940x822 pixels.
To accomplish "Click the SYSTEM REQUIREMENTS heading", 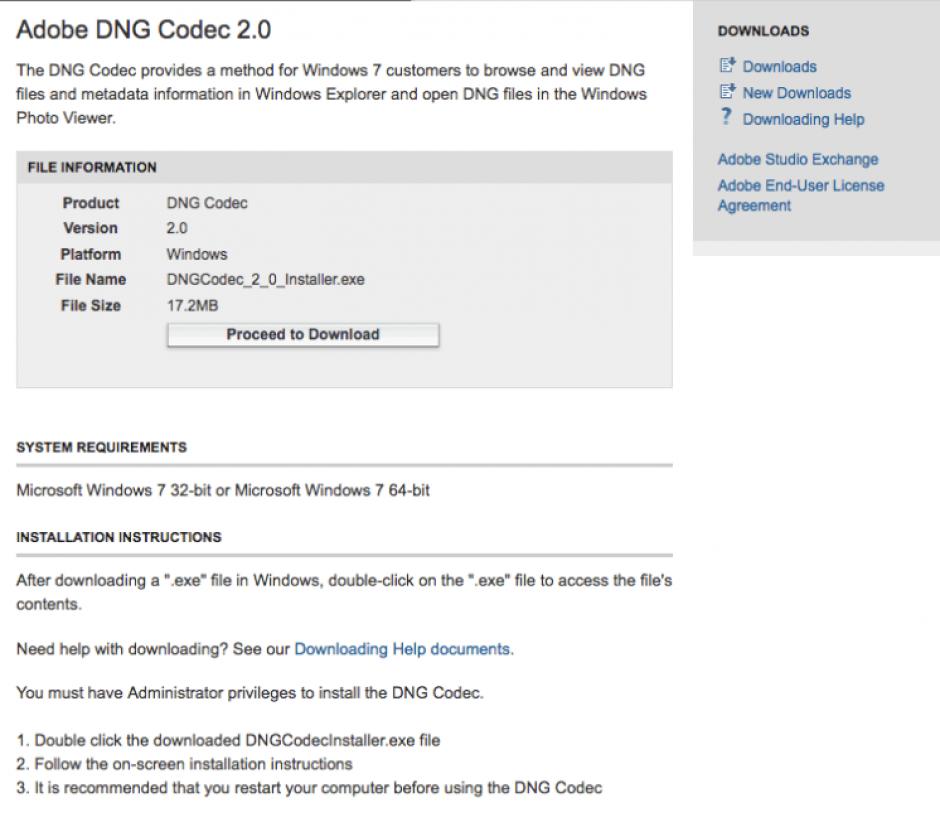I will pos(102,447).
